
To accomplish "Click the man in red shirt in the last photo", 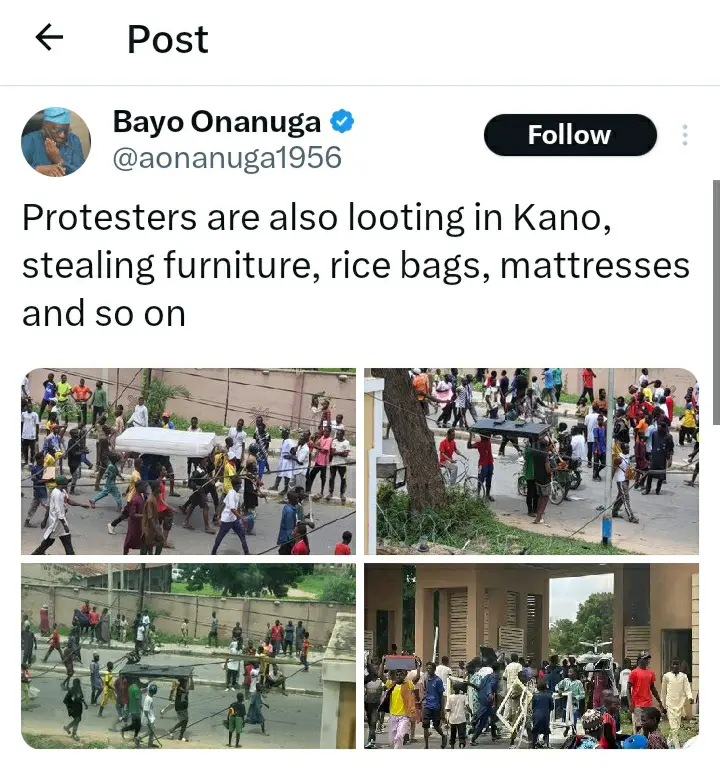I will coord(642,689).
